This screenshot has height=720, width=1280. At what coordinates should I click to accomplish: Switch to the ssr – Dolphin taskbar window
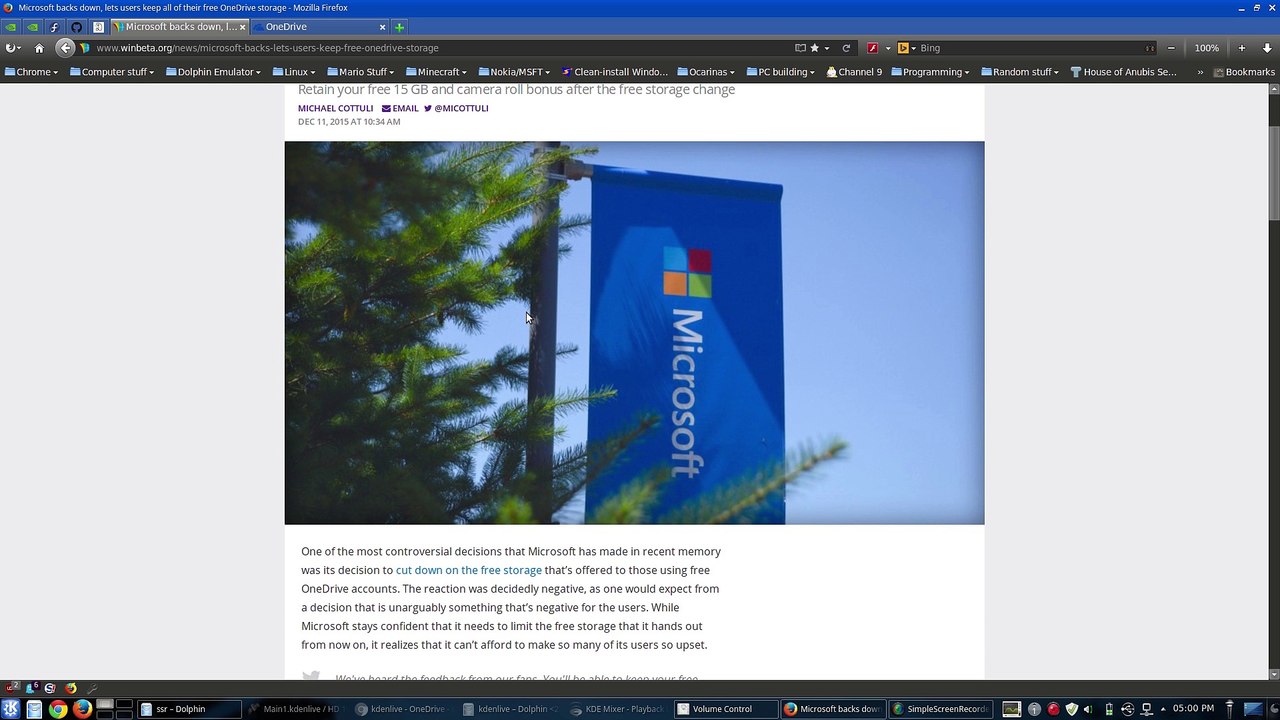189,709
